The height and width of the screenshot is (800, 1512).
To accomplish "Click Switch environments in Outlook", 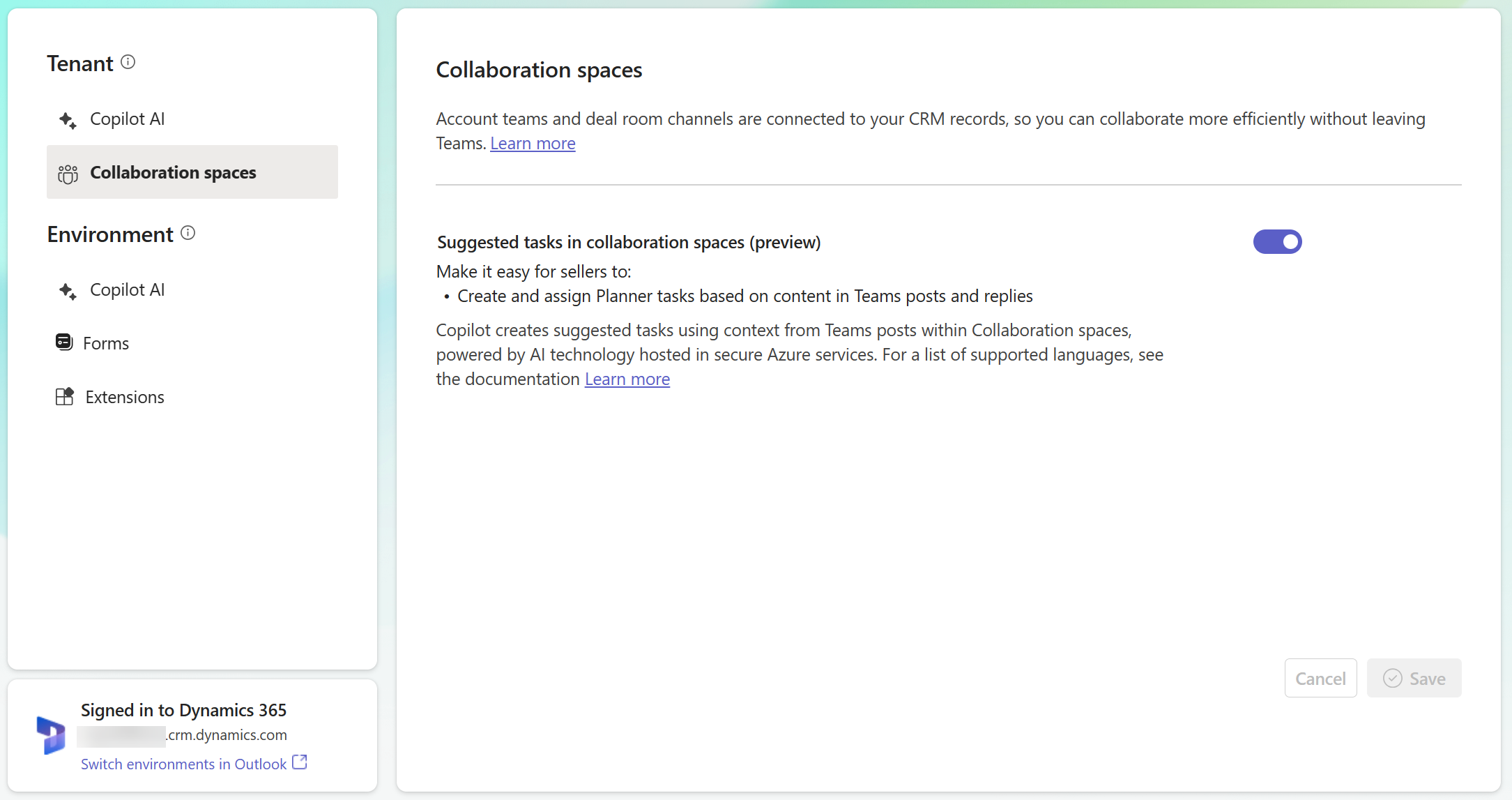I will 193,764.
